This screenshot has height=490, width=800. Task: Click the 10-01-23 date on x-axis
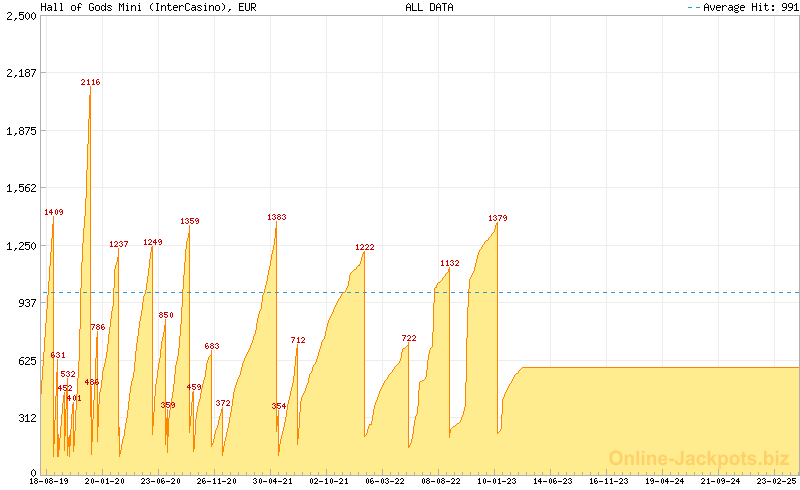(496, 481)
